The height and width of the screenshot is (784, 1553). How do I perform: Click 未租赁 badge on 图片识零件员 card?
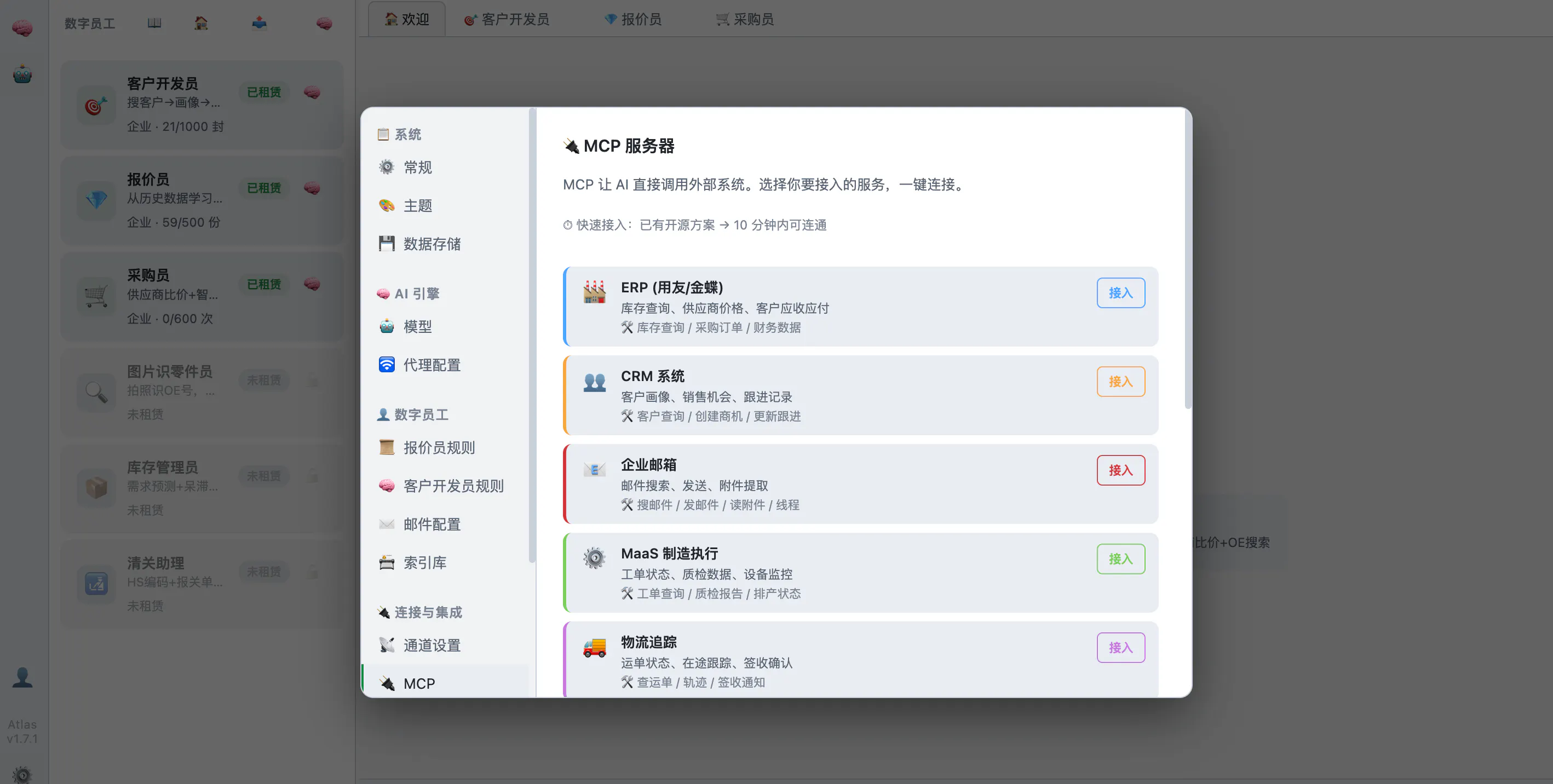(x=263, y=381)
